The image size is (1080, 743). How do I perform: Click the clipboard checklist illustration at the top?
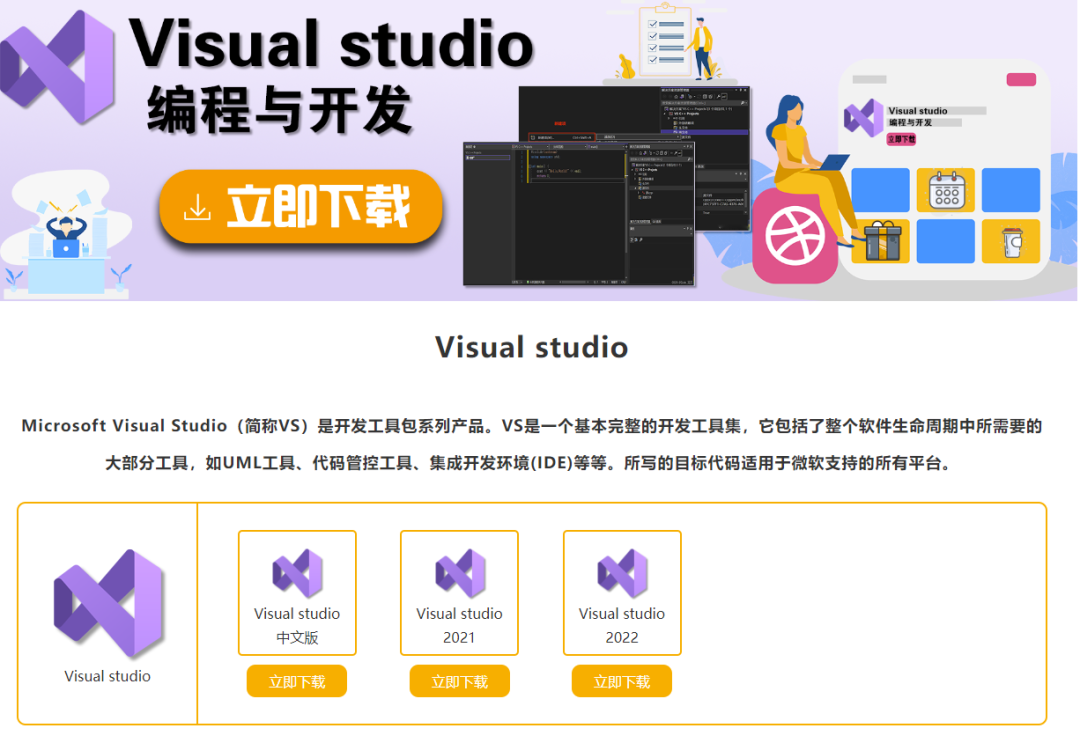[665, 40]
